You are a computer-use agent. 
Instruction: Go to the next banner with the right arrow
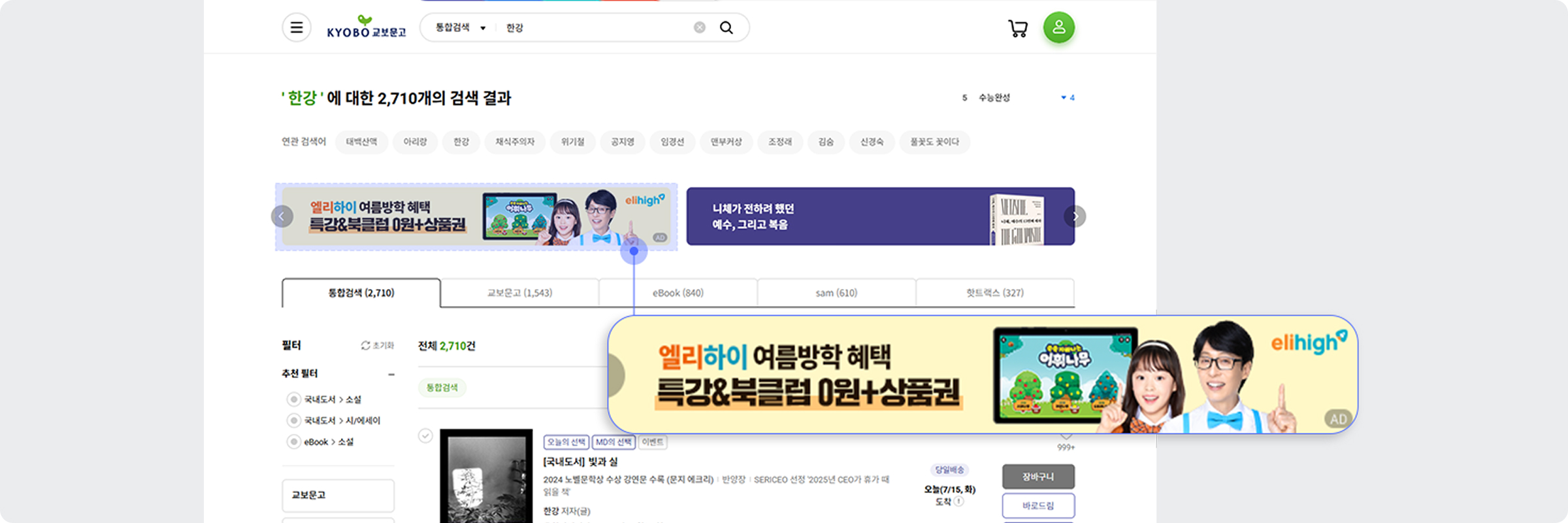tap(1075, 216)
